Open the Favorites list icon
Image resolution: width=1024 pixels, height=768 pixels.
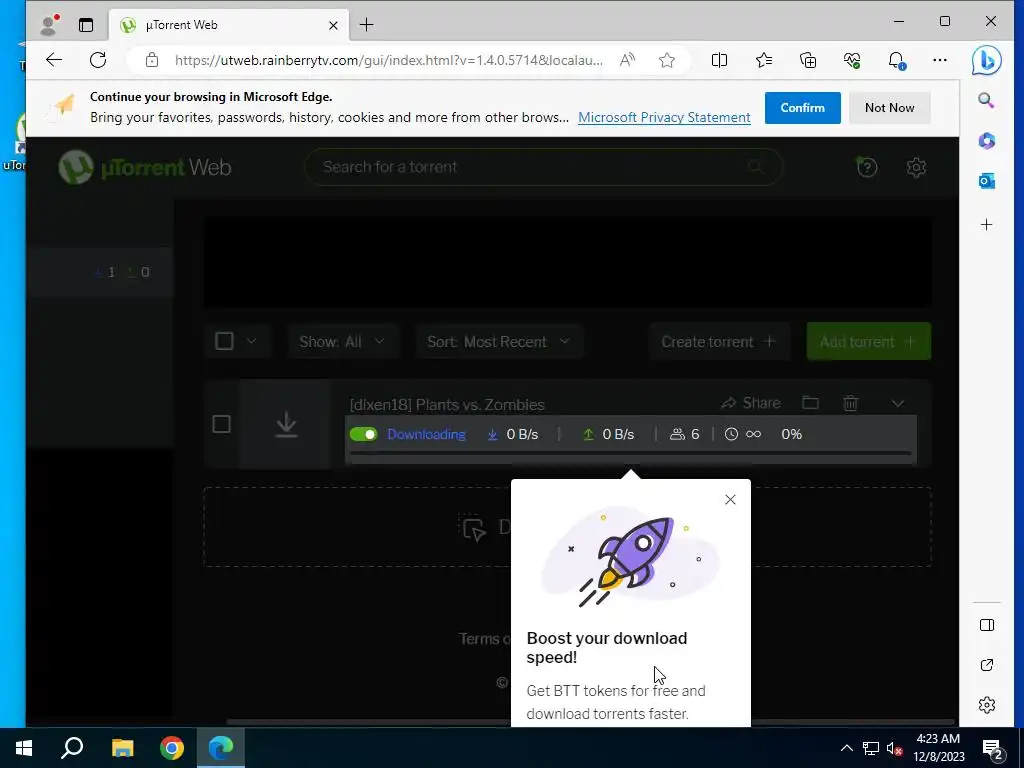(x=763, y=60)
